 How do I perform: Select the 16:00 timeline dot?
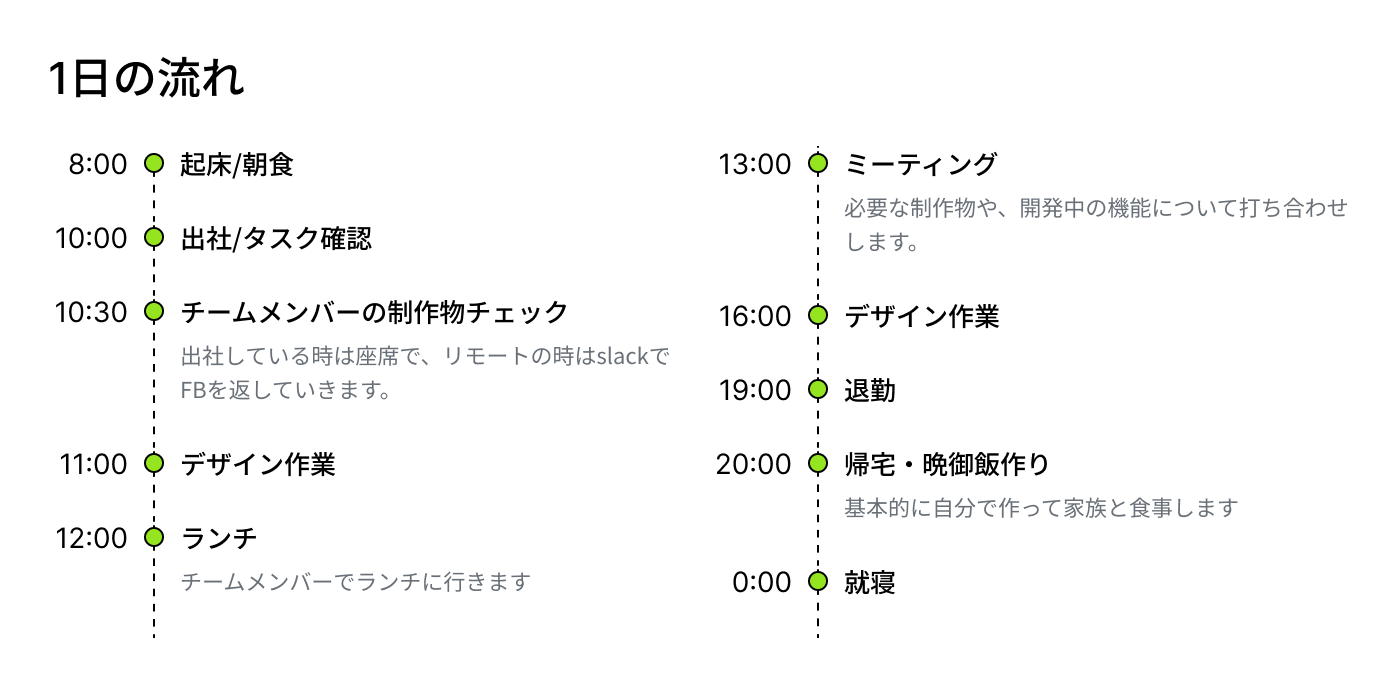click(x=818, y=315)
